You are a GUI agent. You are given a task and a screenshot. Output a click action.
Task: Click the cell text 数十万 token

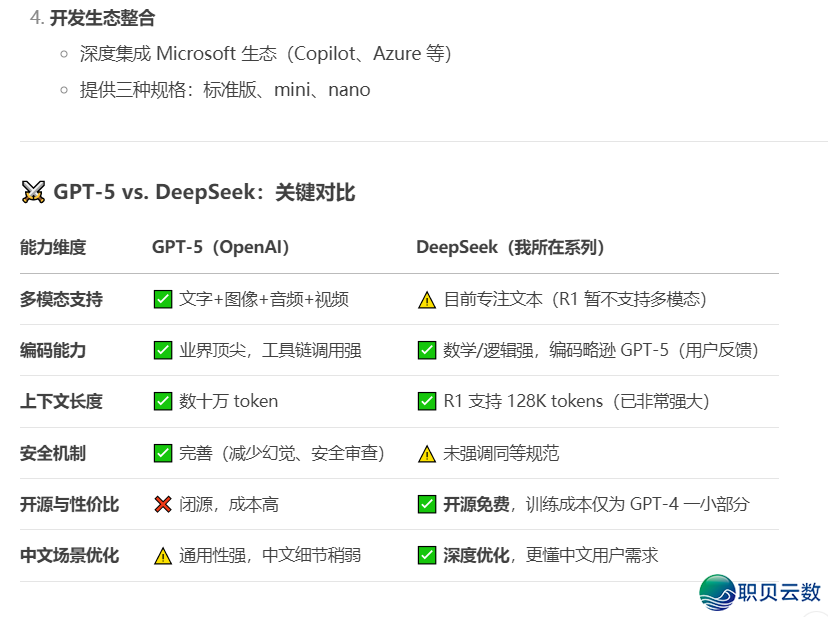(228, 401)
